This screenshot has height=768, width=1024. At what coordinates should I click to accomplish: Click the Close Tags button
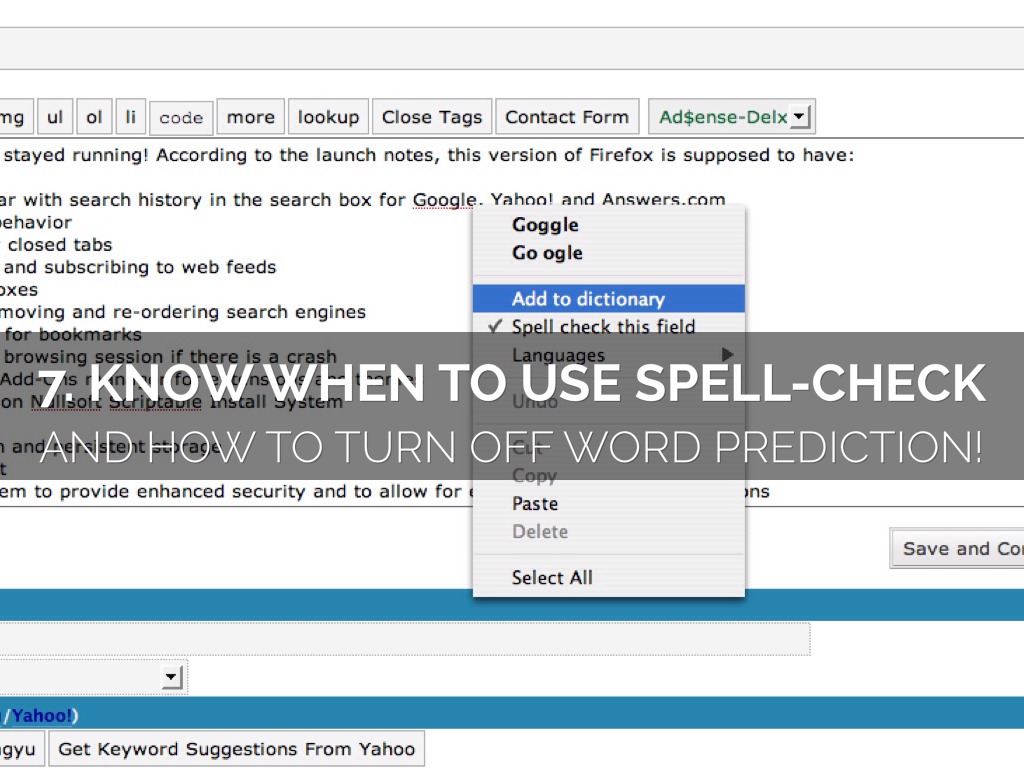click(x=432, y=117)
